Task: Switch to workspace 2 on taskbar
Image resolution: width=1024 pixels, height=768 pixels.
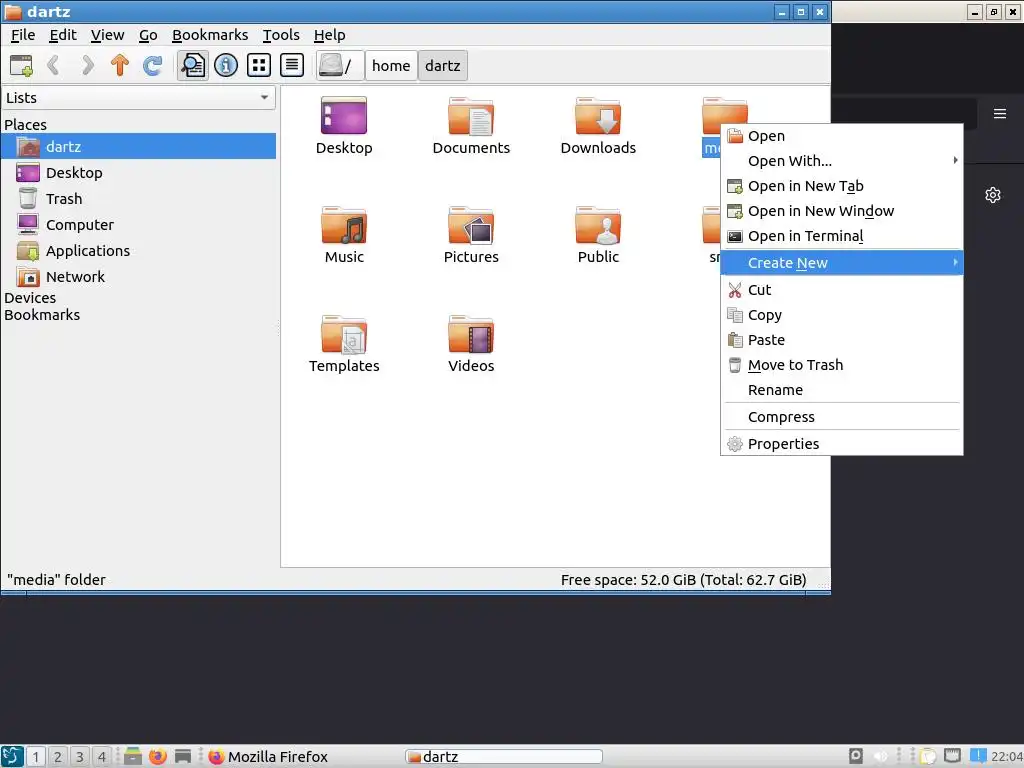Action: pos(57,756)
